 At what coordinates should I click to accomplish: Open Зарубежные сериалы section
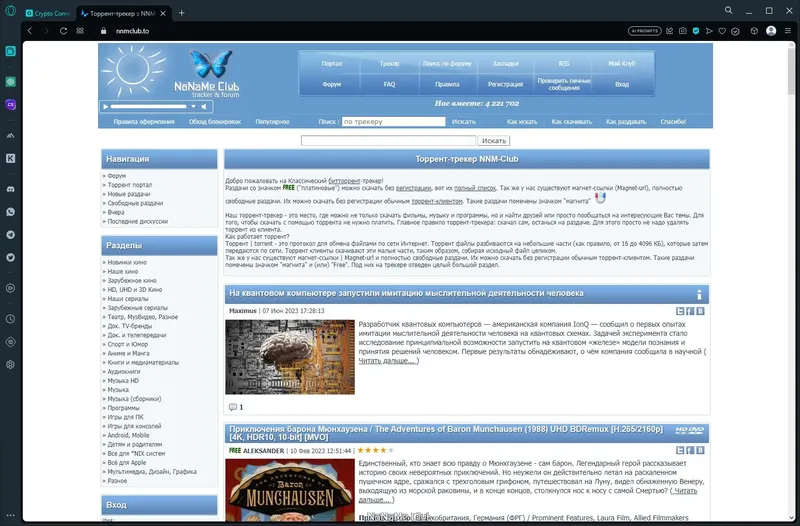tap(137, 308)
